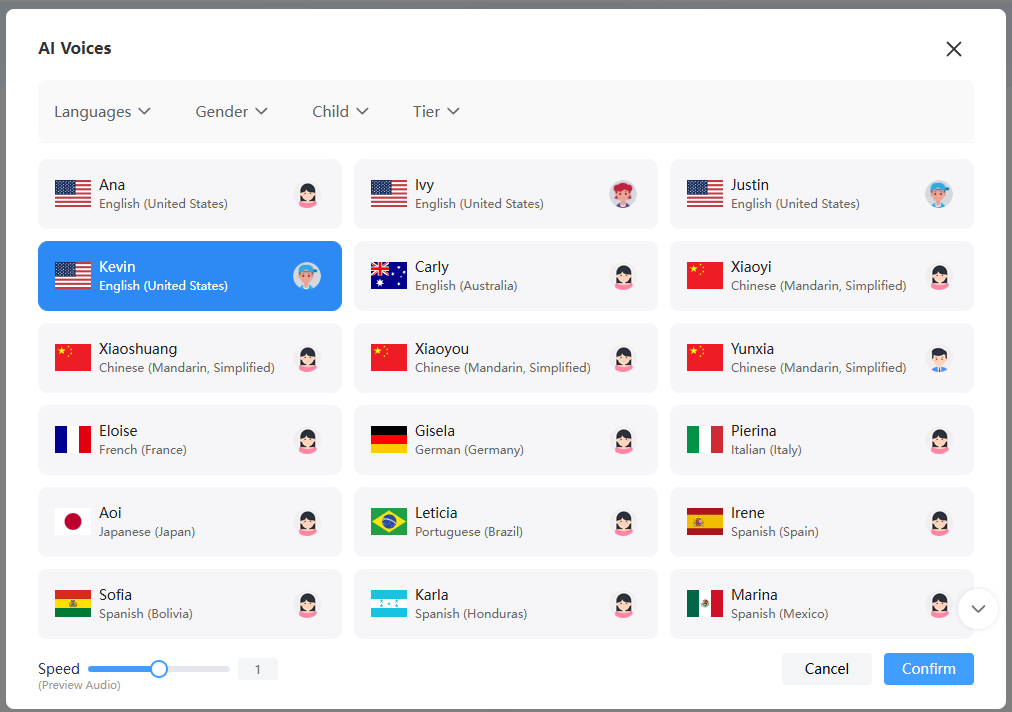The height and width of the screenshot is (712, 1012).
Task: Click the French flag beside Eloise
Action: [73, 440]
